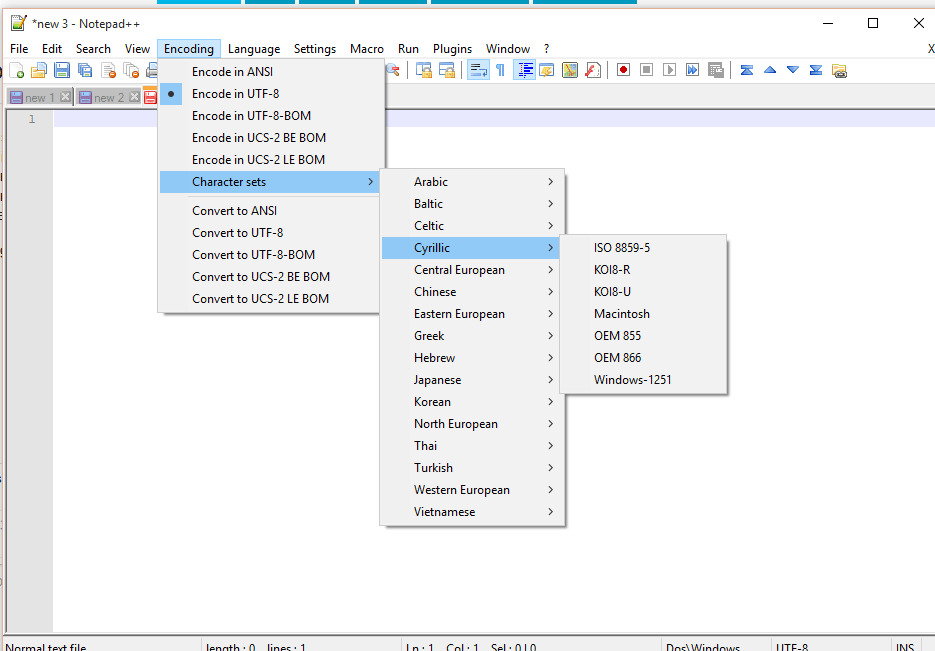Toggle the Show Indent Guide button
Screen dimensions: 935x651
[x=525, y=70]
